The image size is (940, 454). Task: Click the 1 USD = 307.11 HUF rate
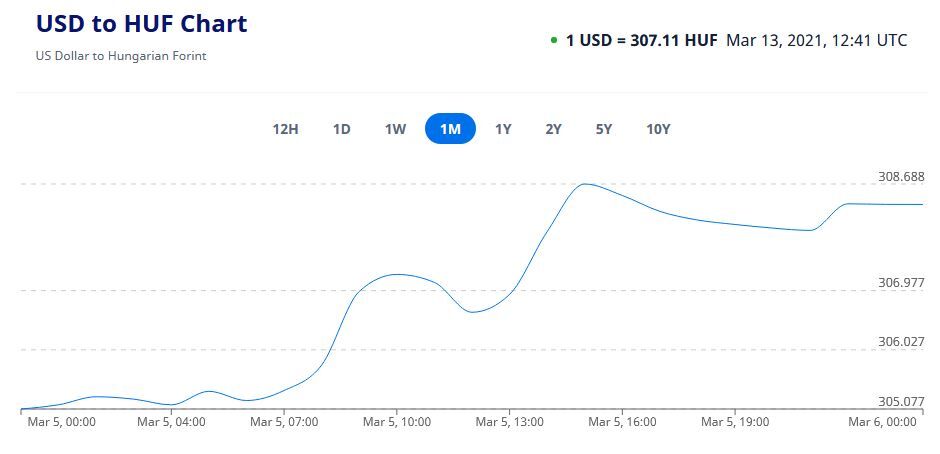641,41
